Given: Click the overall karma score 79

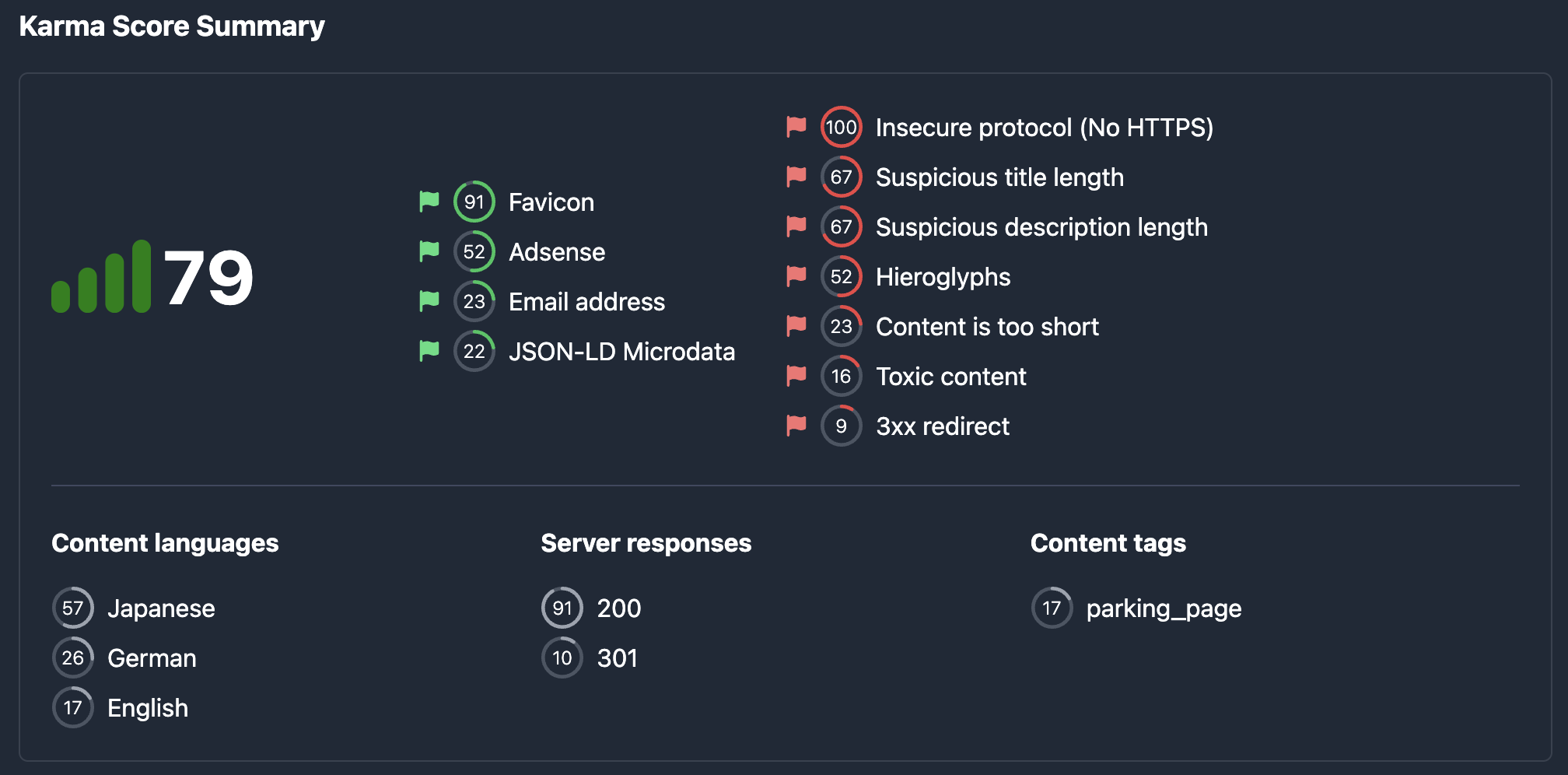Looking at the screenshot, I should tap(208, 277).
